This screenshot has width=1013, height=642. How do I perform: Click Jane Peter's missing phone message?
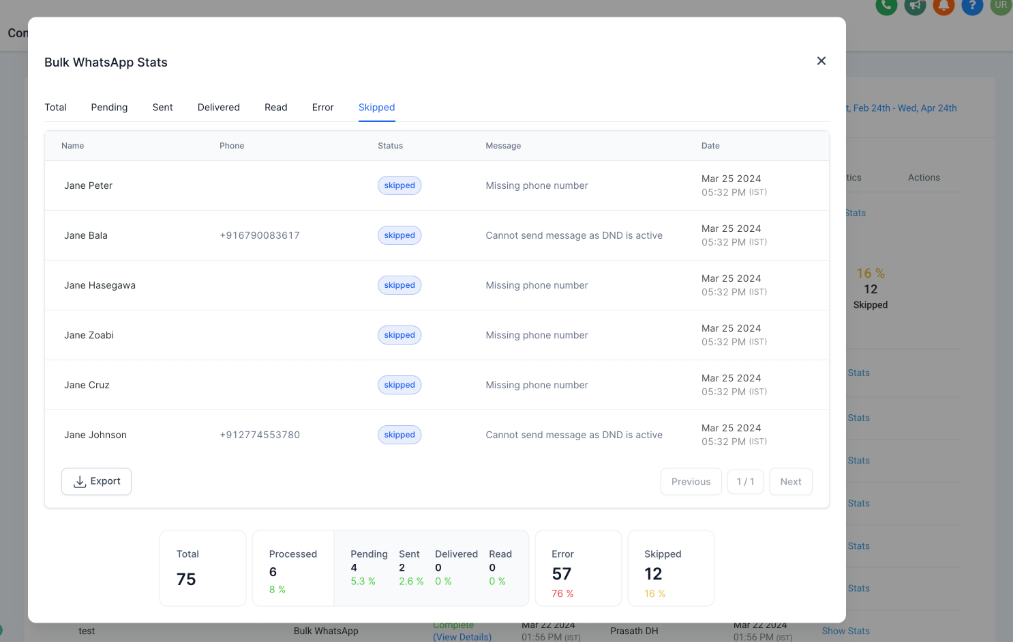point(537,185)
